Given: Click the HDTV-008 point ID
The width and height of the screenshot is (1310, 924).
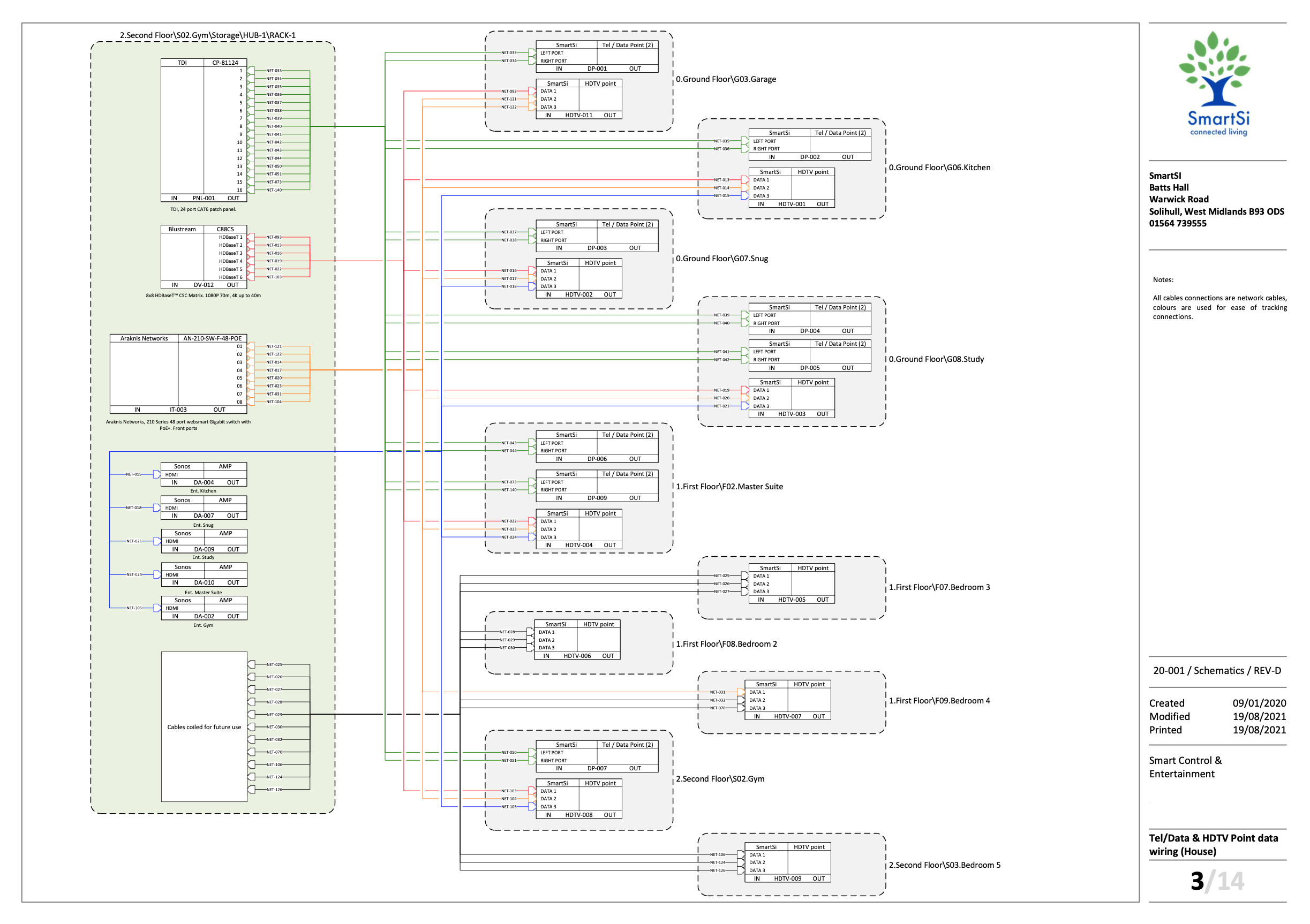Looking at the screenshot, I should 578,816.
